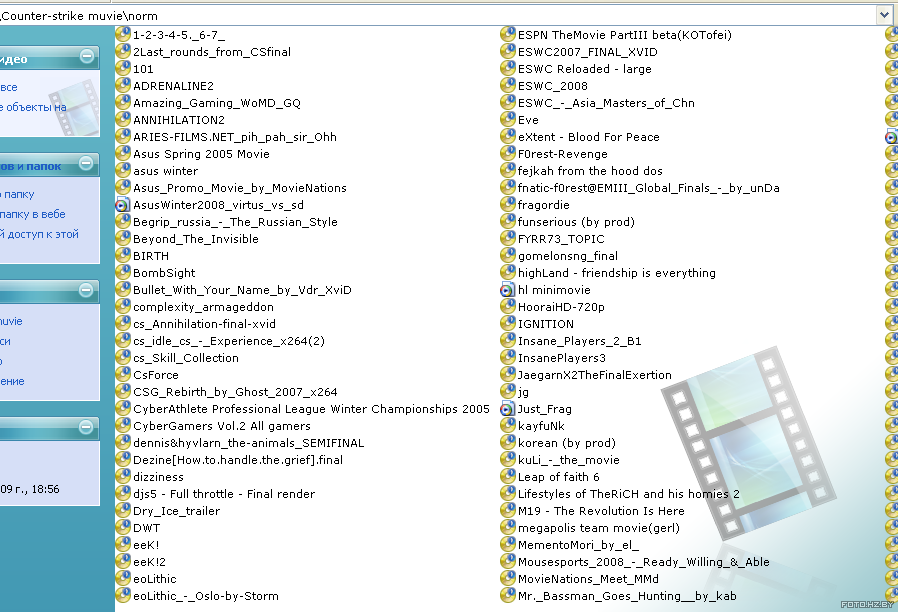Select 'gomelonsng_final' file name
The height and width of the screenshot is (612, 898).
pos(568,256)
